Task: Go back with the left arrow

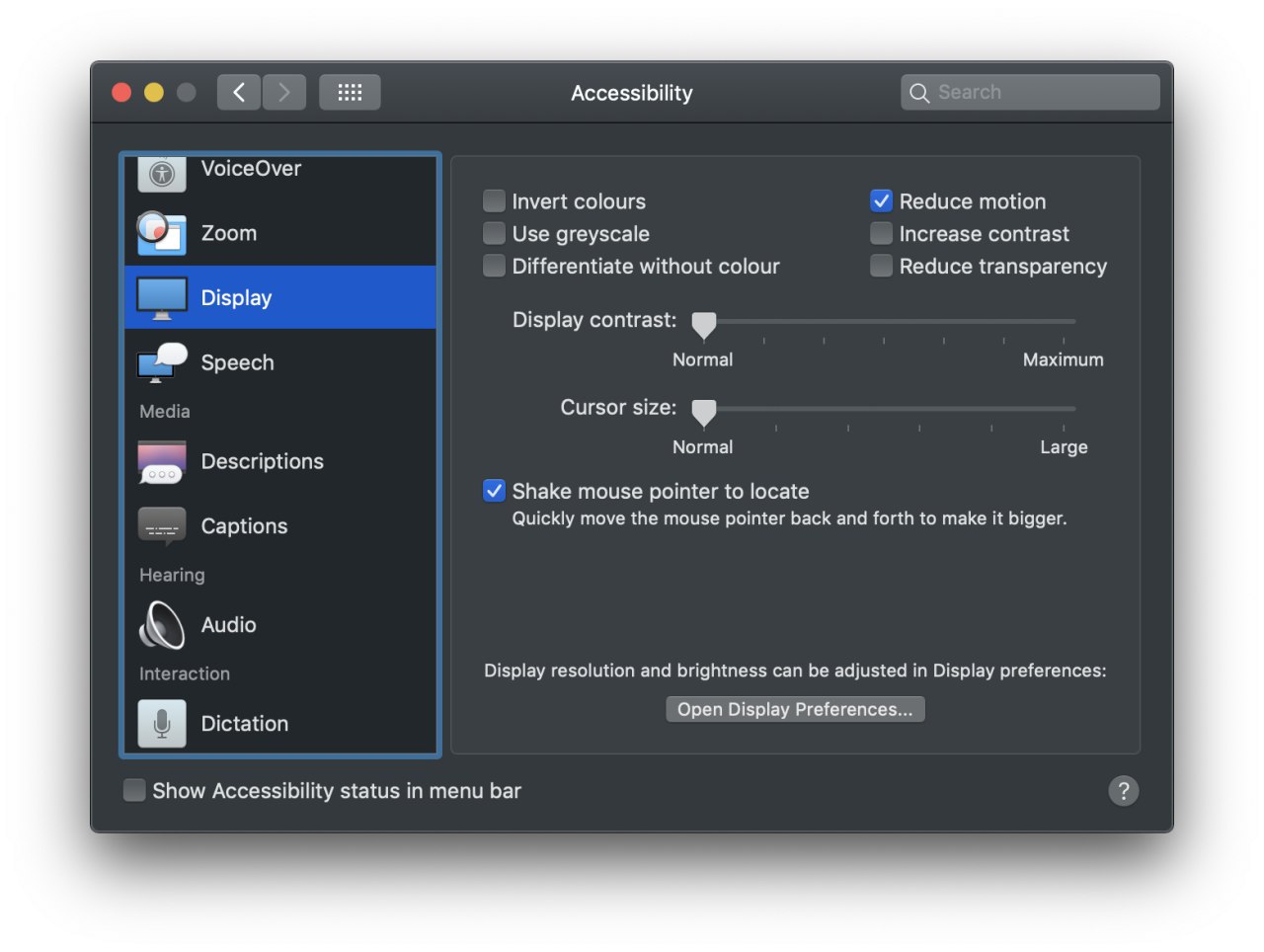Action: (x=239, y=92)
